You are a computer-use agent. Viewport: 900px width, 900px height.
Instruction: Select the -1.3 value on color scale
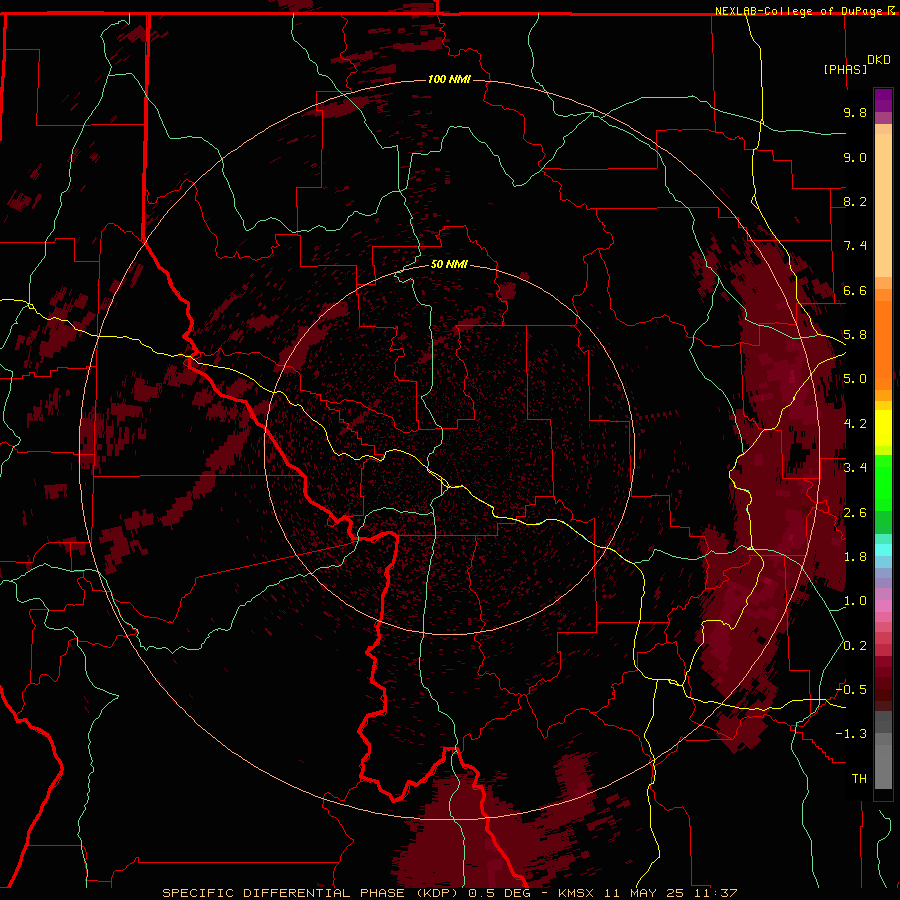pyautogui.click(x=851, y=734)
